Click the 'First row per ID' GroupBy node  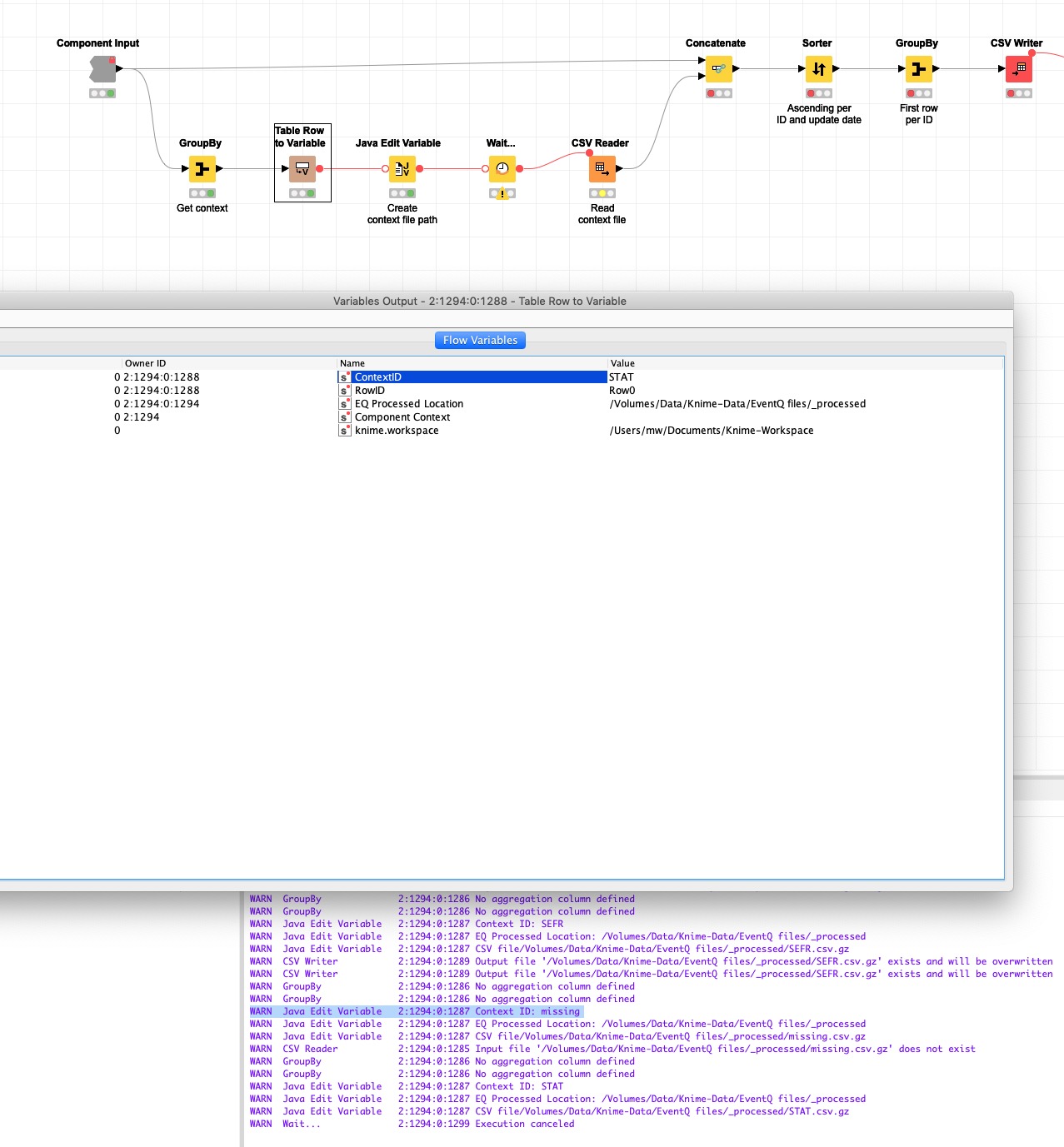click(918, 69)
